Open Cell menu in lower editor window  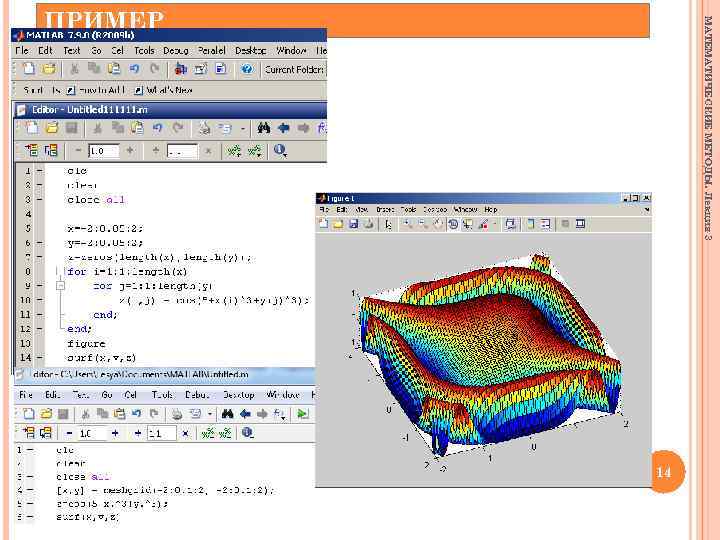(130, 394)
